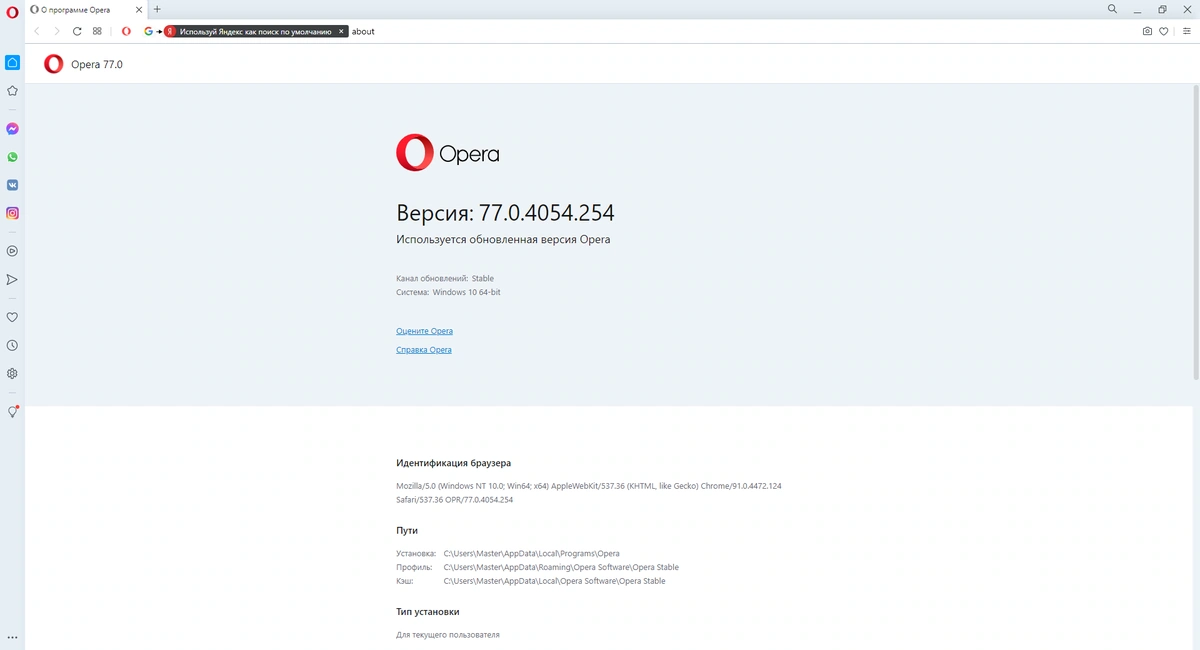Click the 'Установка' path value
The height and width of the screenshot is (650, 1200).
click(532, 553)
